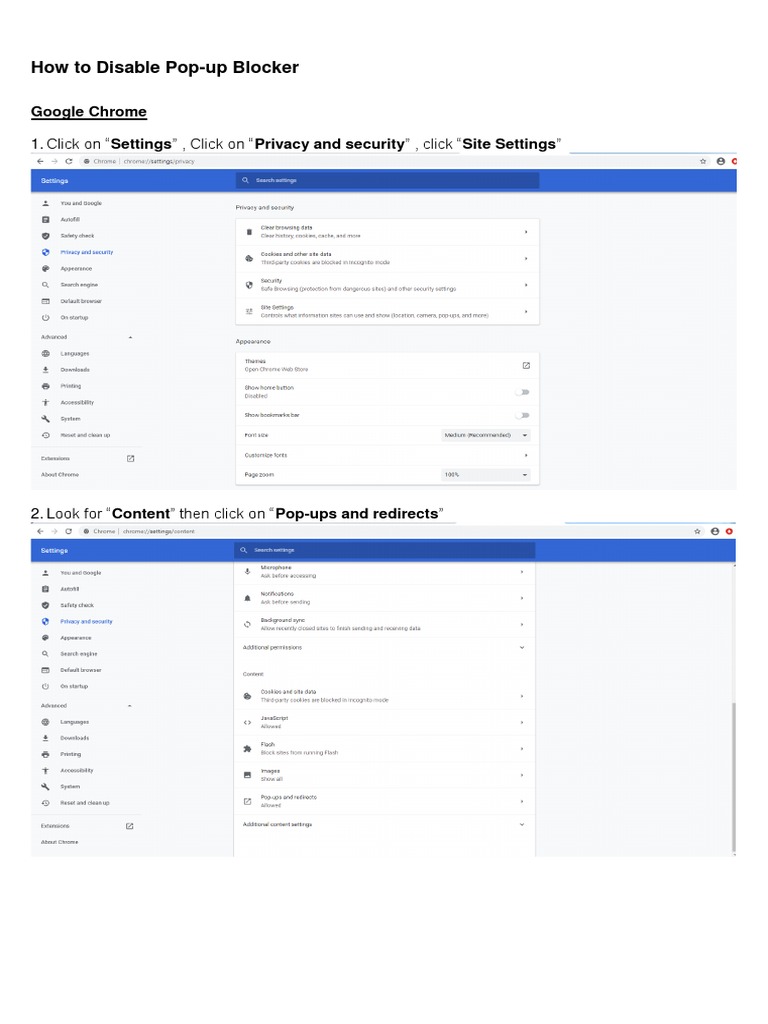Enable the Show home button toggle
768x1024 pixels.
(523, 392)
